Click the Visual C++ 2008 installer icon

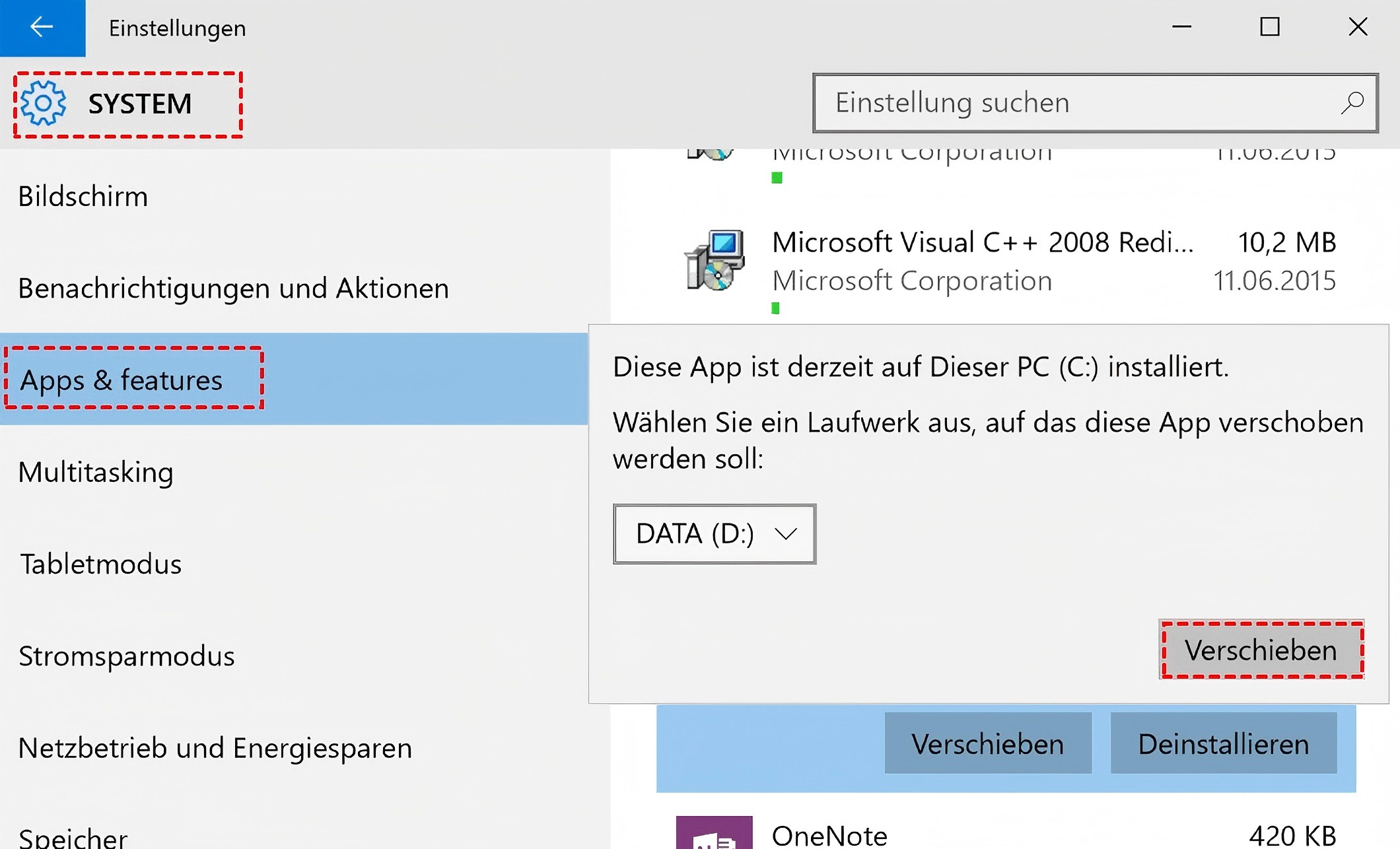pyautogui.click(x=715, y=261)
